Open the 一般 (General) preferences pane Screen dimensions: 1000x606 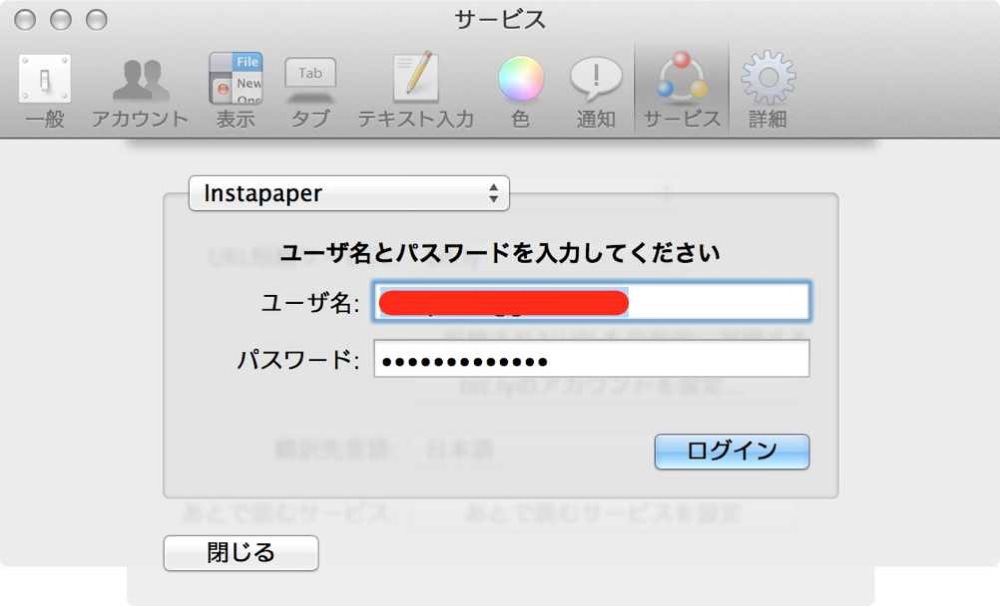tap(45, 91)
